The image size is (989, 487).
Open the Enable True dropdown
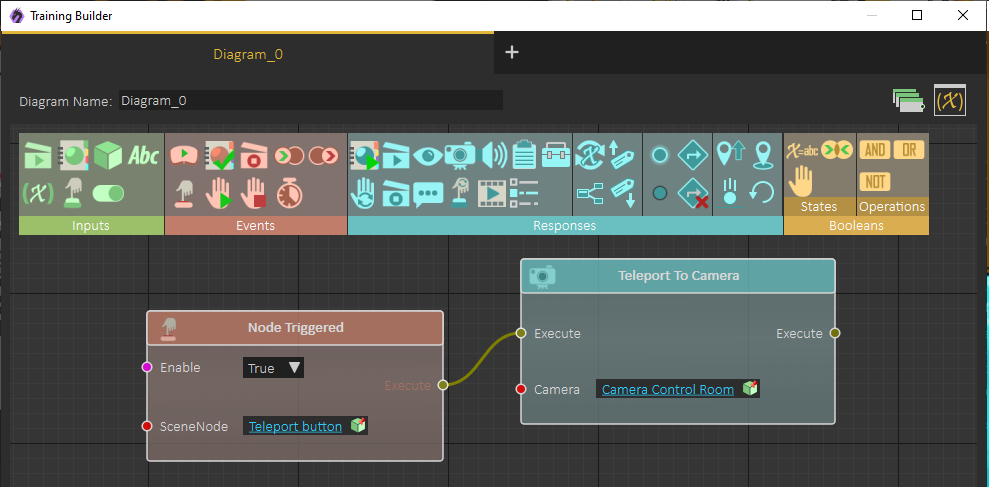(x=273, y=368)
